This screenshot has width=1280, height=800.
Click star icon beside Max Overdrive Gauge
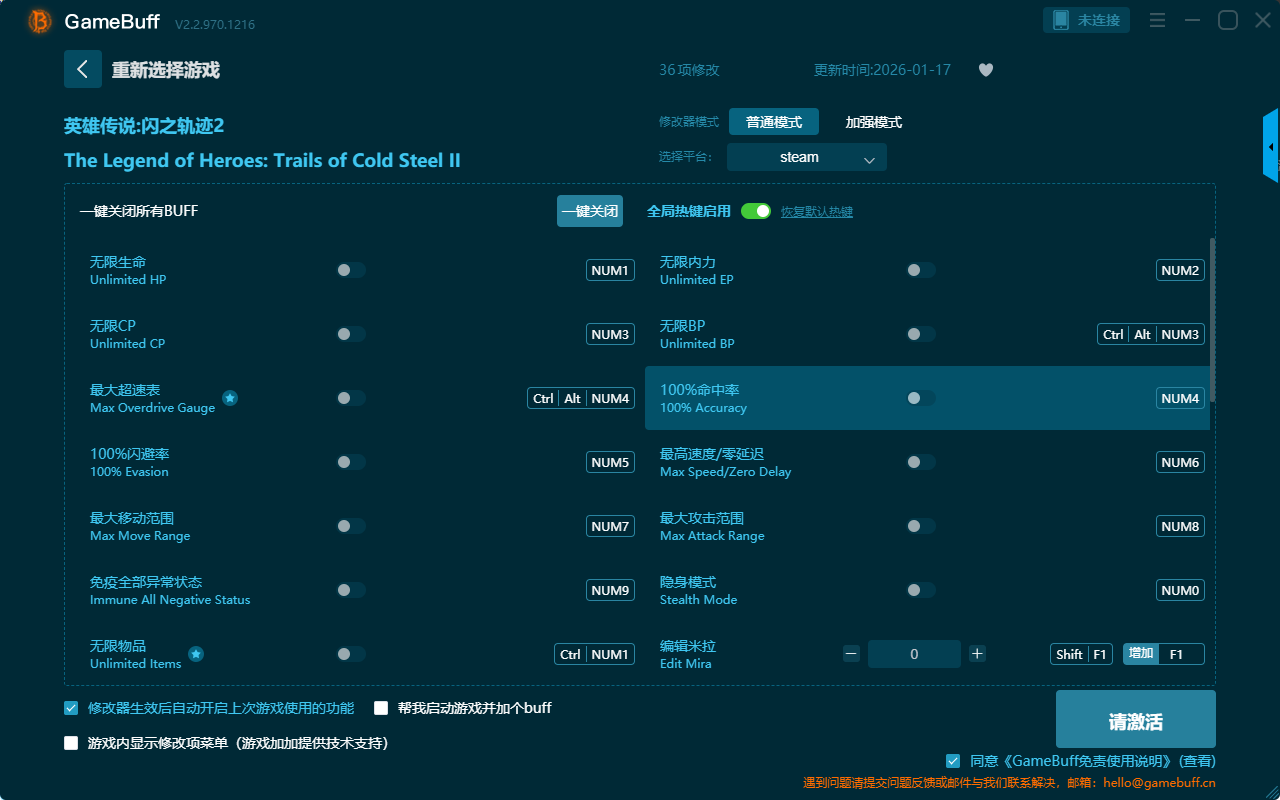(x=230, y=398)
